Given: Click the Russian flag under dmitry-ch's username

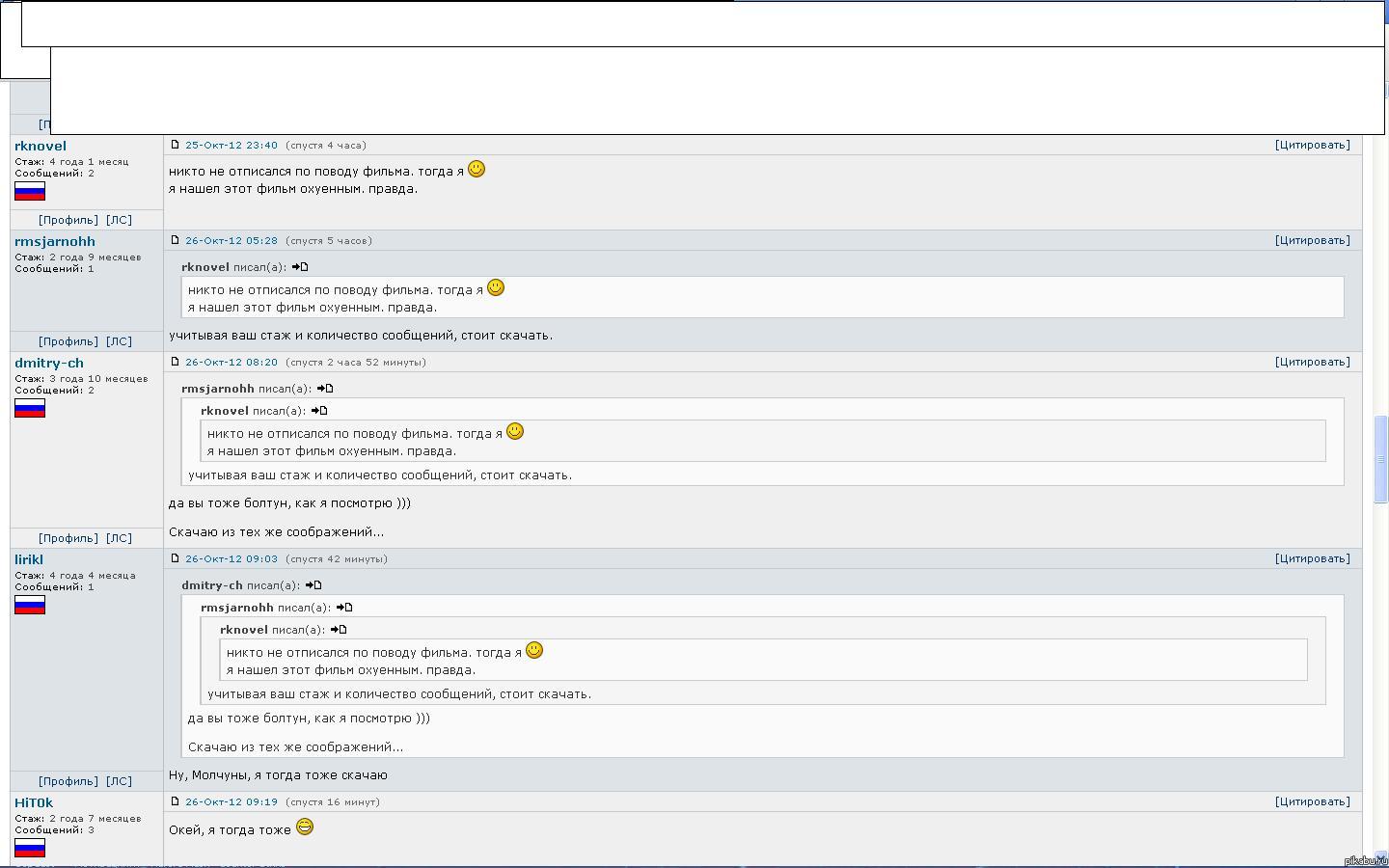Looking at the screenshot, I should pos(30,409).
